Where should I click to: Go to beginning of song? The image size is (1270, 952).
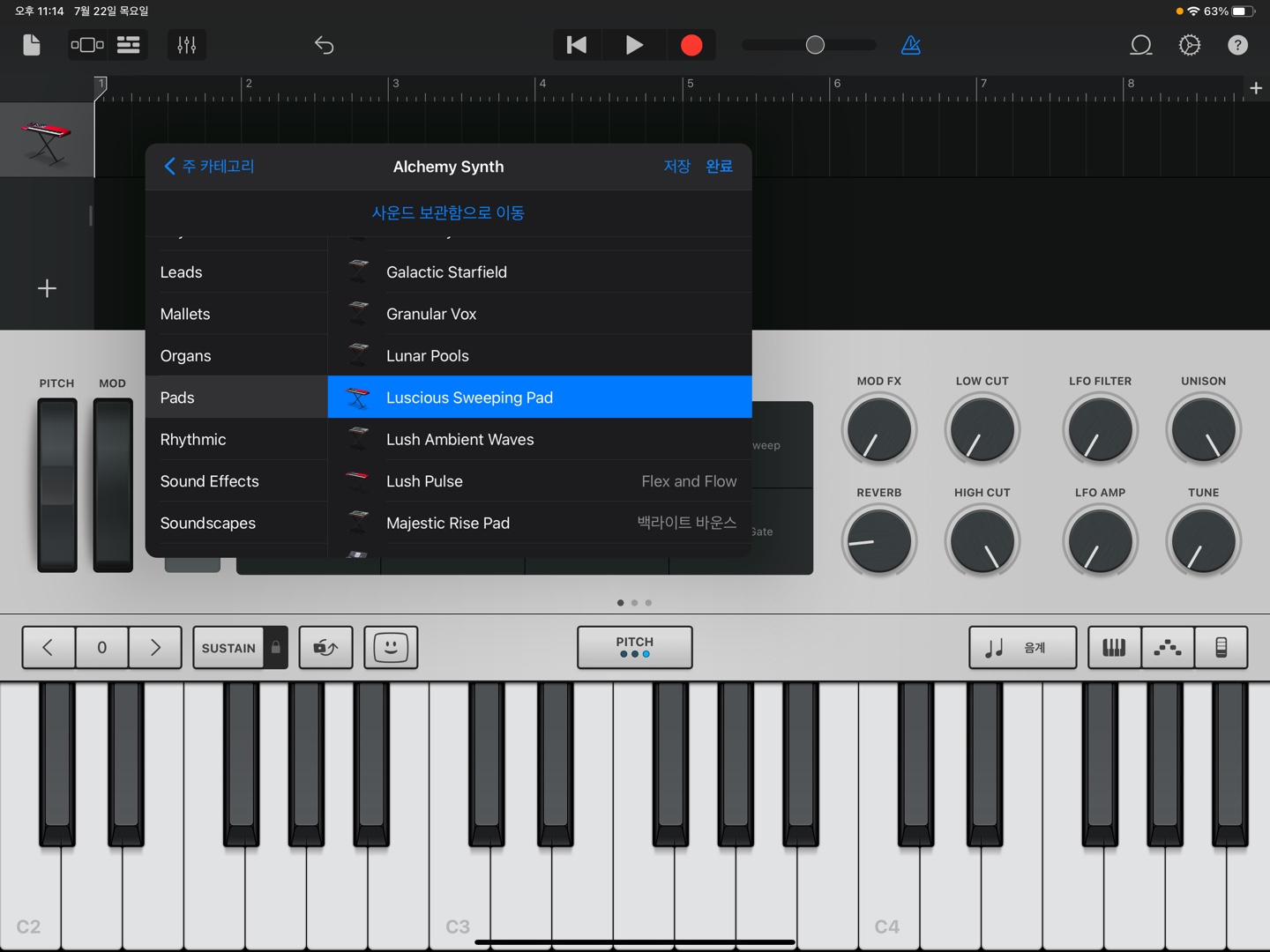click(x=577, y=45)
